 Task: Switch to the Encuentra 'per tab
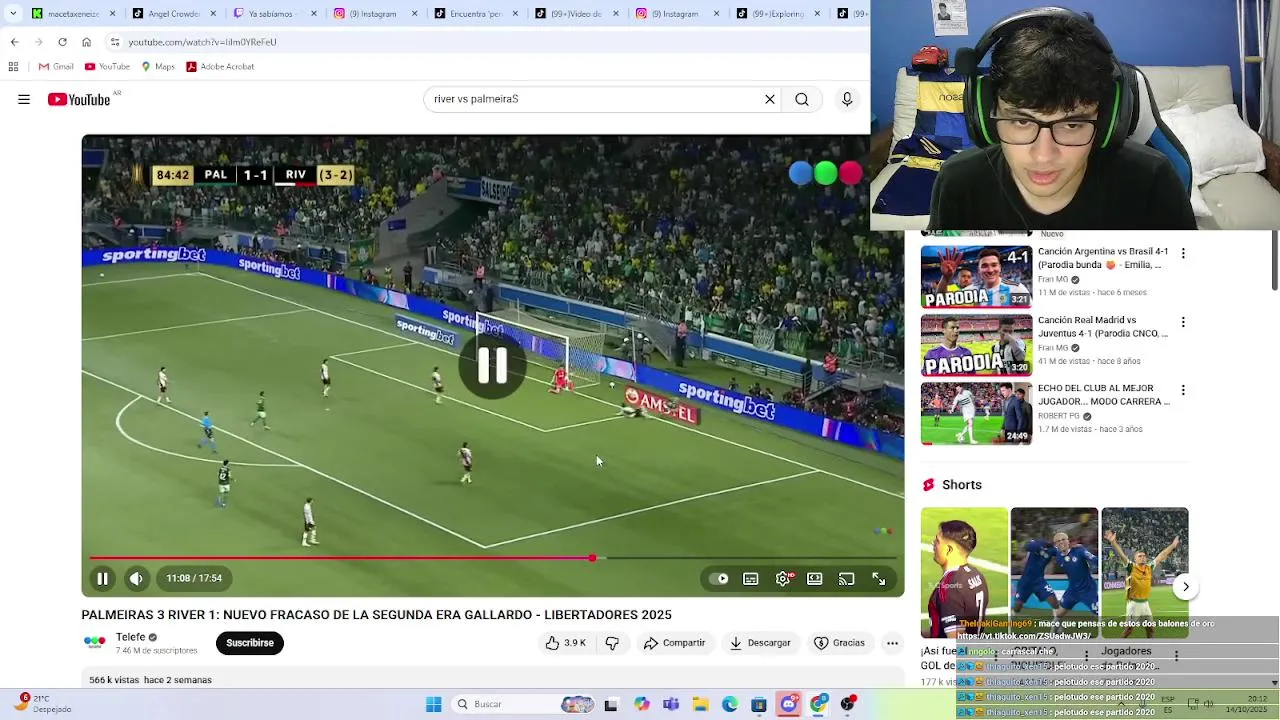(x=476, y=14)
